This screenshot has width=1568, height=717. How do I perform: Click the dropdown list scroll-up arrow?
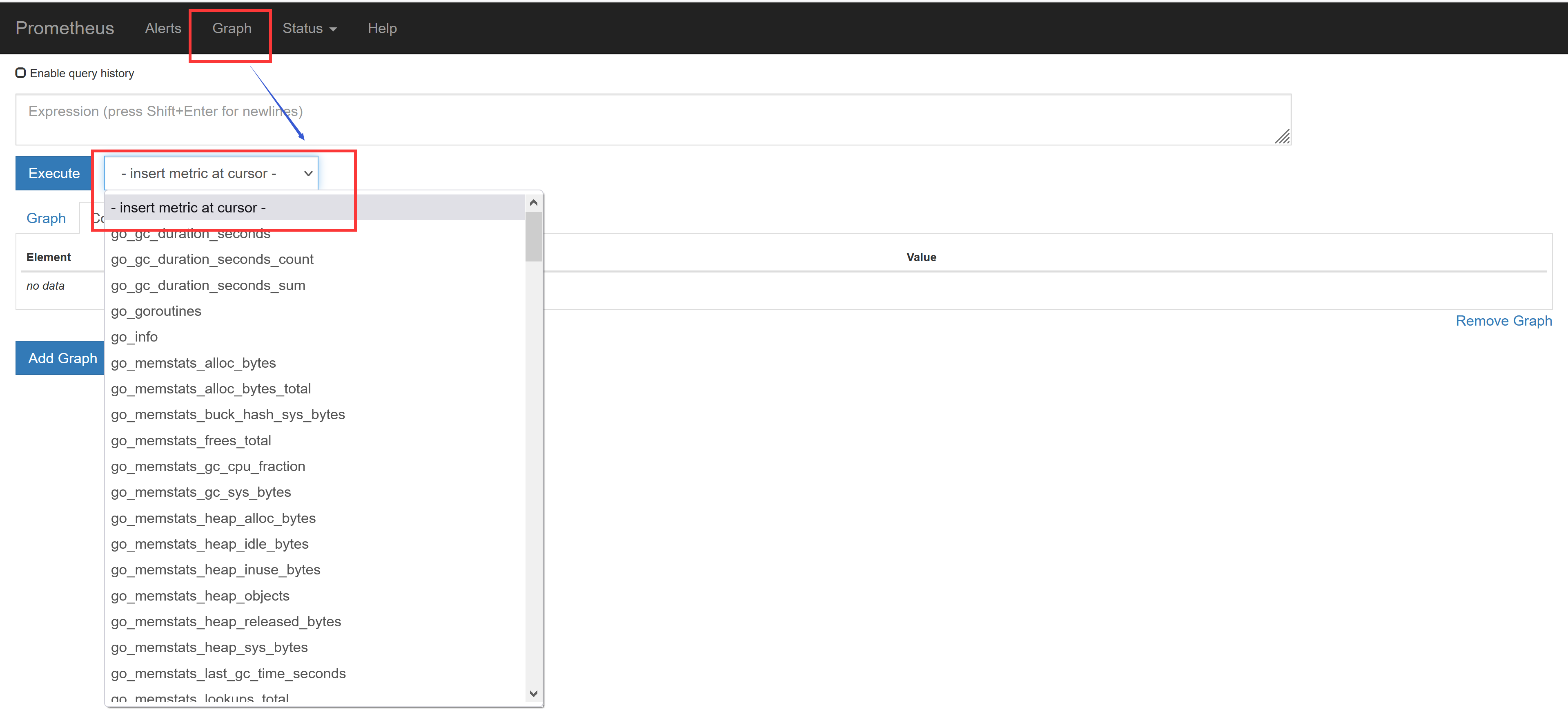(533, 203)
